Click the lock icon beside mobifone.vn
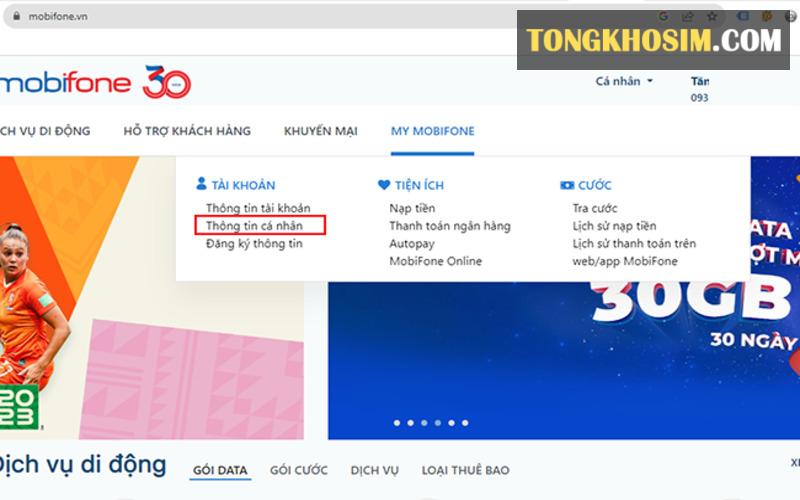Image resolution: width=800 pixels, height=500 pixels. tap(17, 16)
